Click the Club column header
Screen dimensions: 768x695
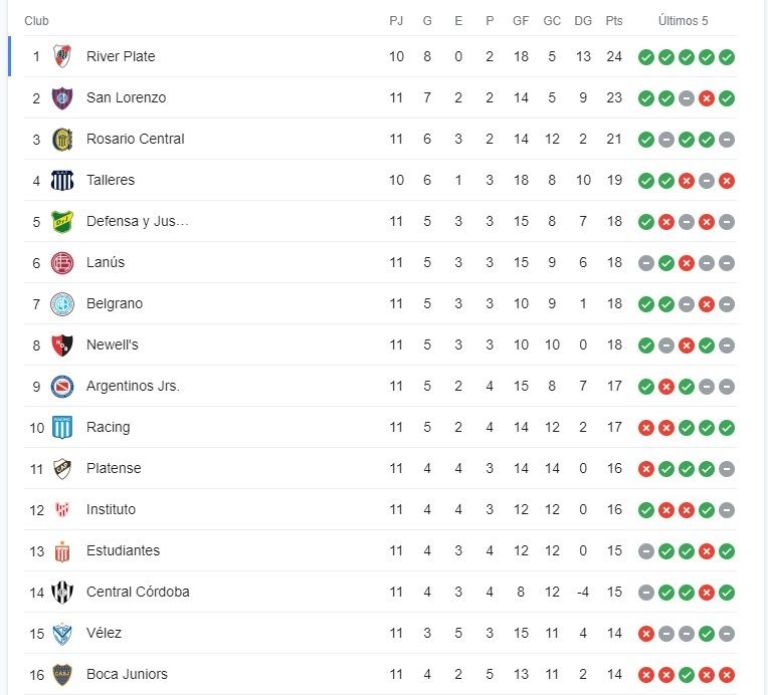pyautogui.click(x=37, y=21)
